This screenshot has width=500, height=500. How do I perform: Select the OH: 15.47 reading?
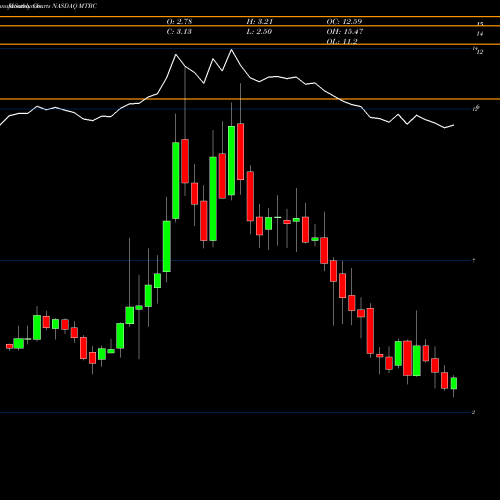click(345, 32)
